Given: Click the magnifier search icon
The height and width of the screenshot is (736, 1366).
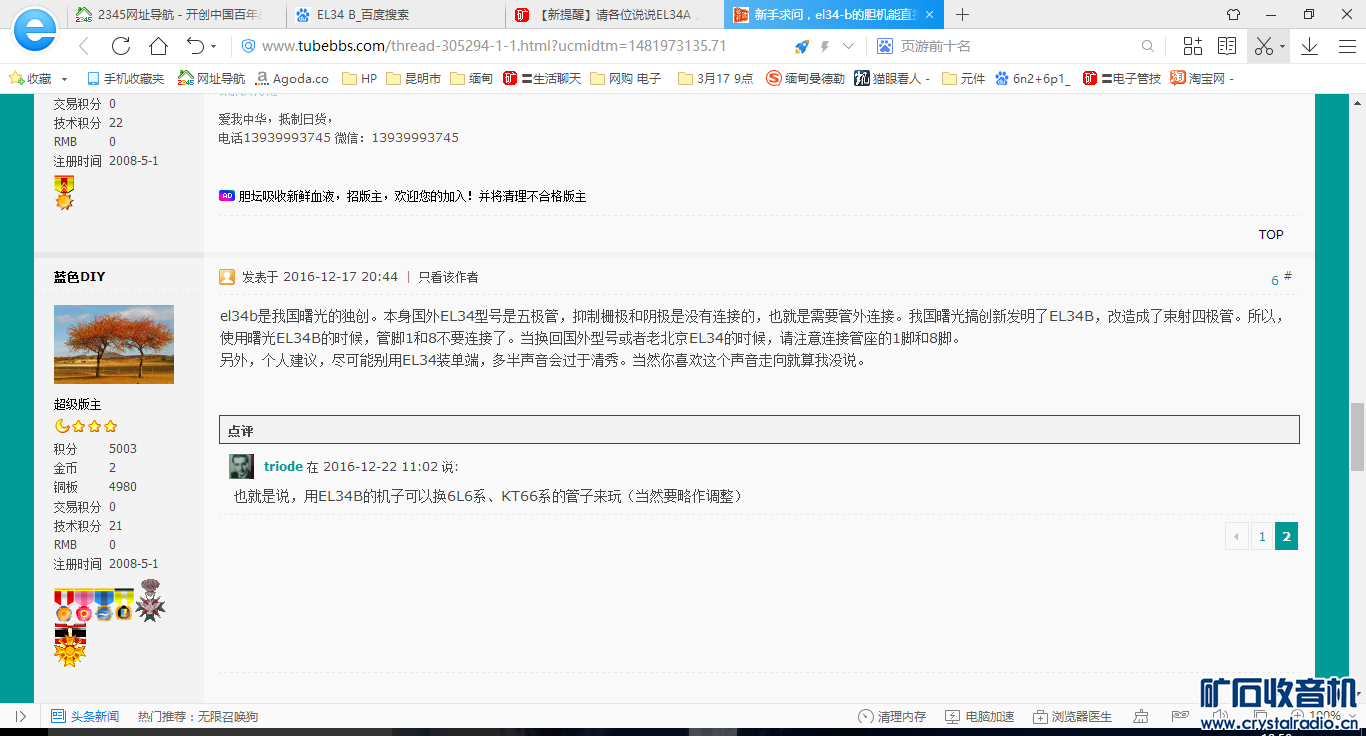Looking at the screenshot, I should 1148,46.
